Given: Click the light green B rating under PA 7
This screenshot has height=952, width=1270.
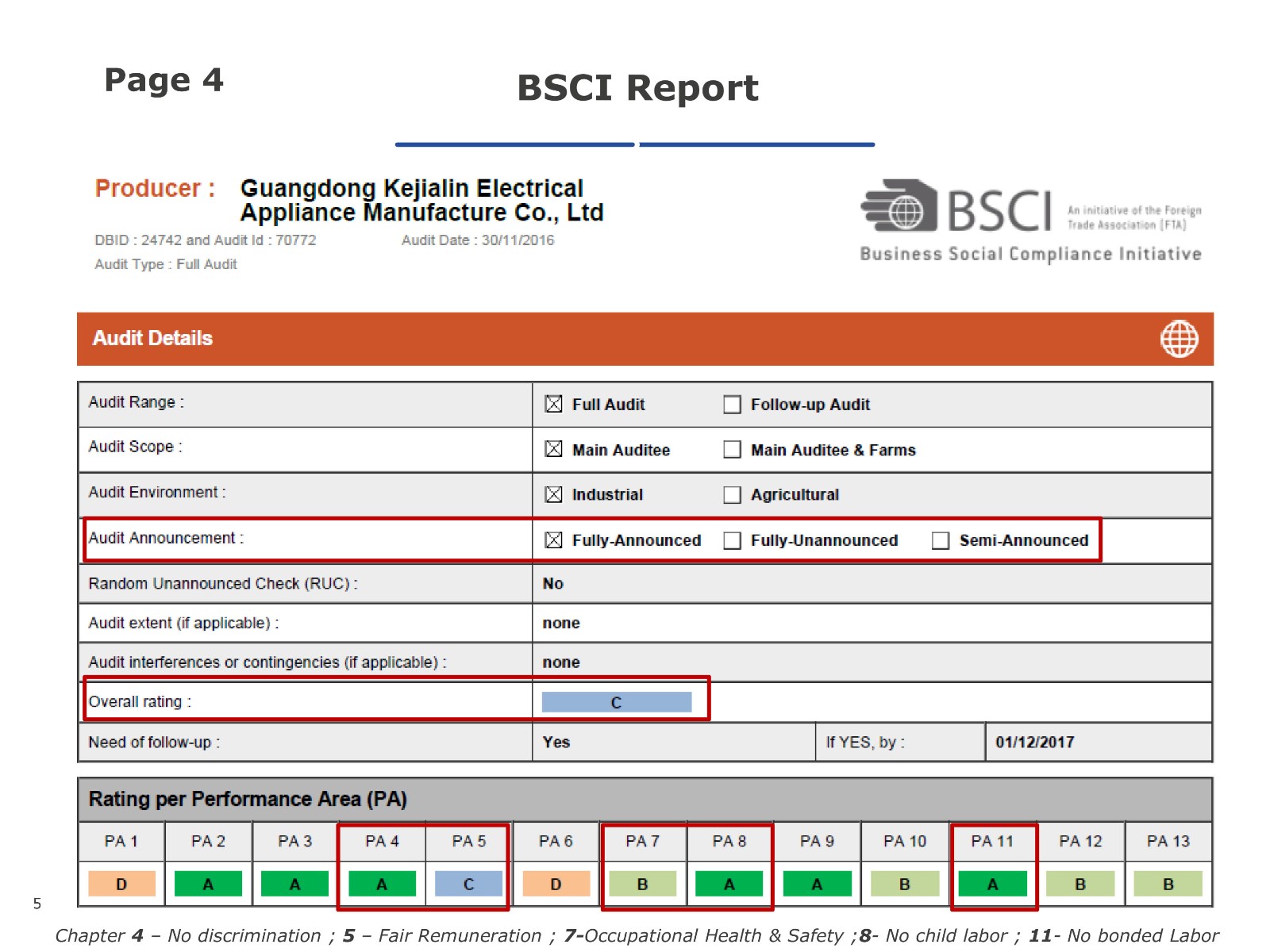Looking at the screenshot, I should point(642,884).
